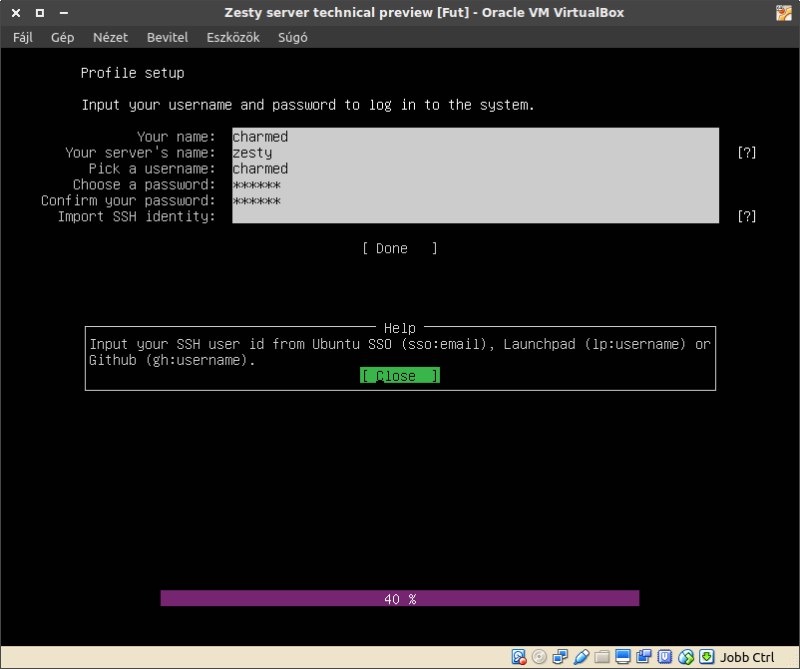Show help for Import SSH identity
Image resolution: width=800 pixels, height=669 pixels.
[746, 216]
